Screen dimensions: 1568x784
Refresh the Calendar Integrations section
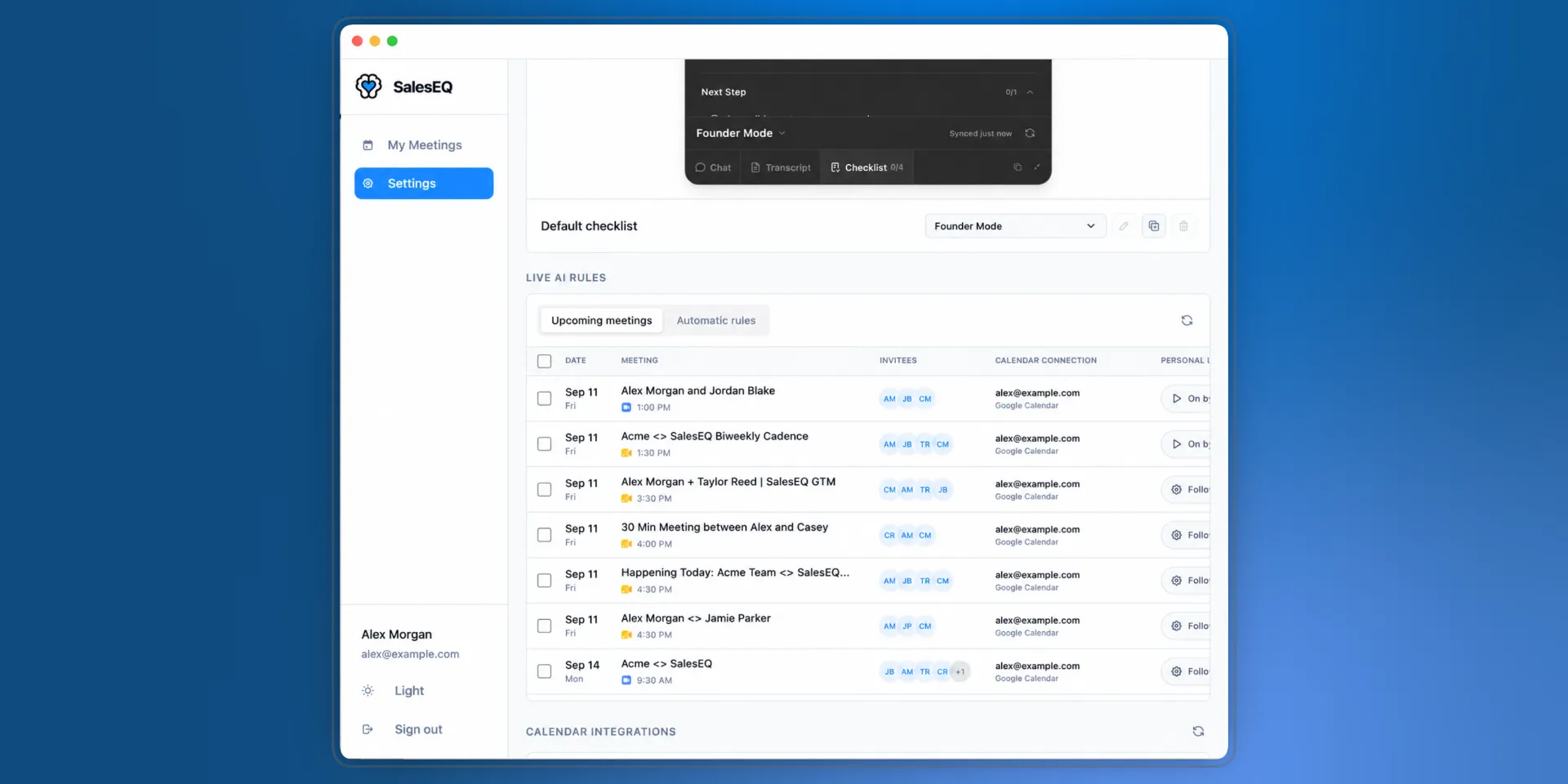(1198, 732)
